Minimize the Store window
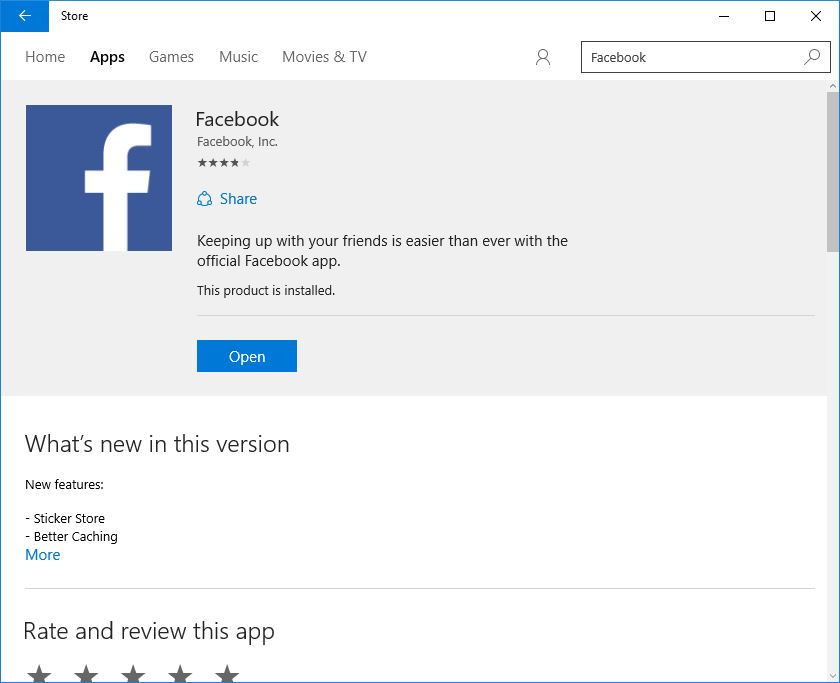Viewport: 840px width, 683px height. [x=724, y=16]
